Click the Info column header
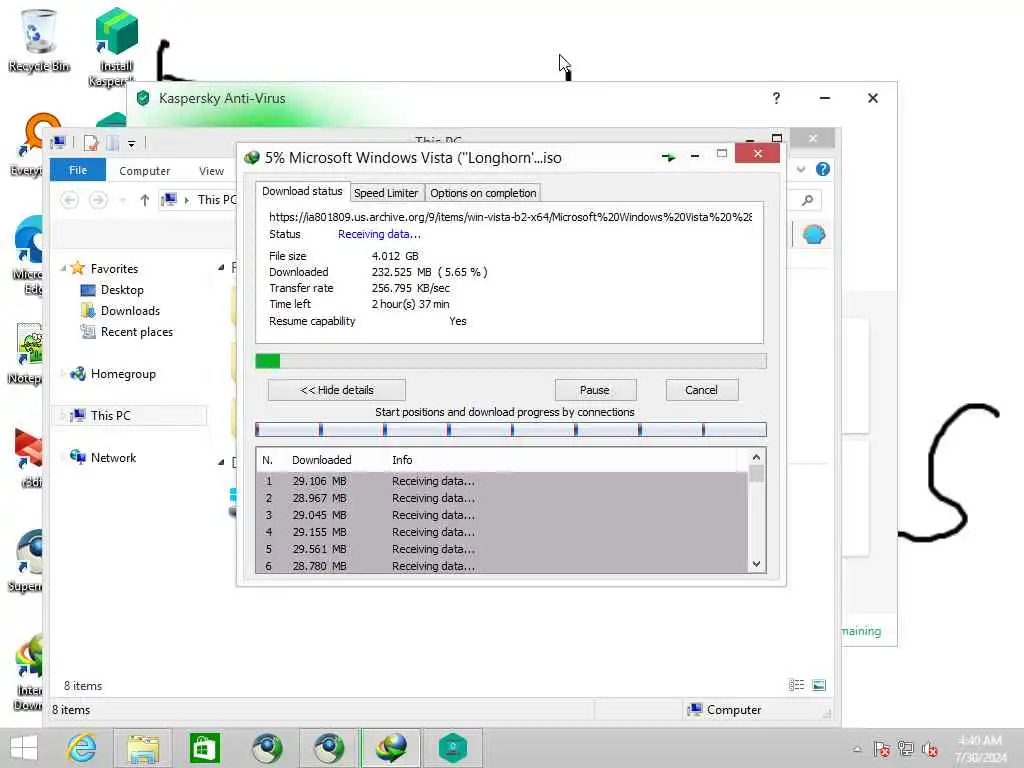Screen dimensions: 1024x768 [402, 460]
